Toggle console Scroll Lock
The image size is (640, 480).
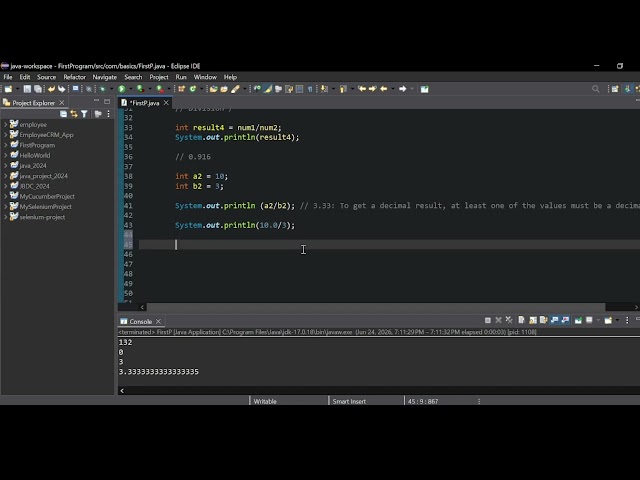533,320
